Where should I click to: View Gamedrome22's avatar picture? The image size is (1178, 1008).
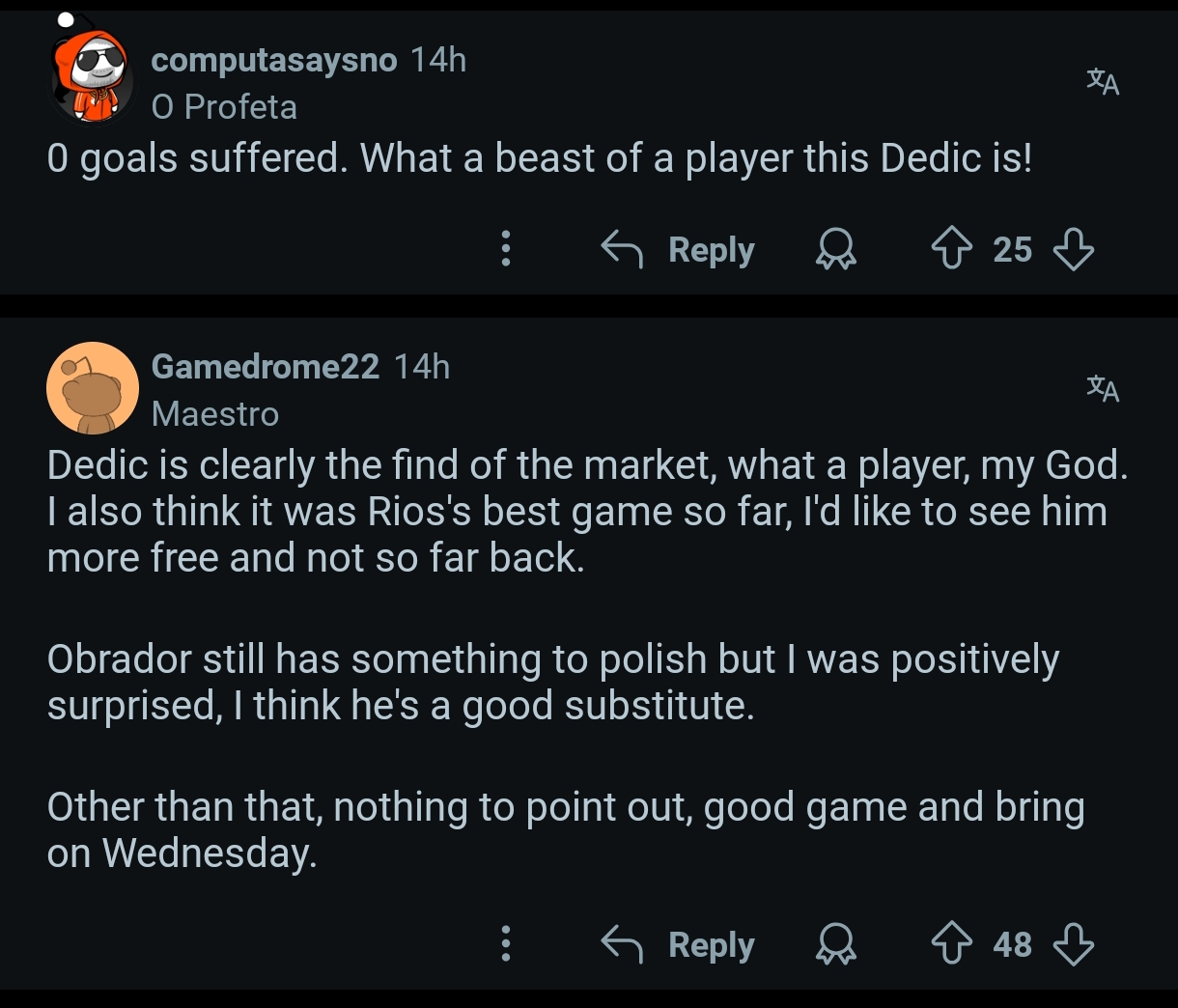tap(93, 388)
